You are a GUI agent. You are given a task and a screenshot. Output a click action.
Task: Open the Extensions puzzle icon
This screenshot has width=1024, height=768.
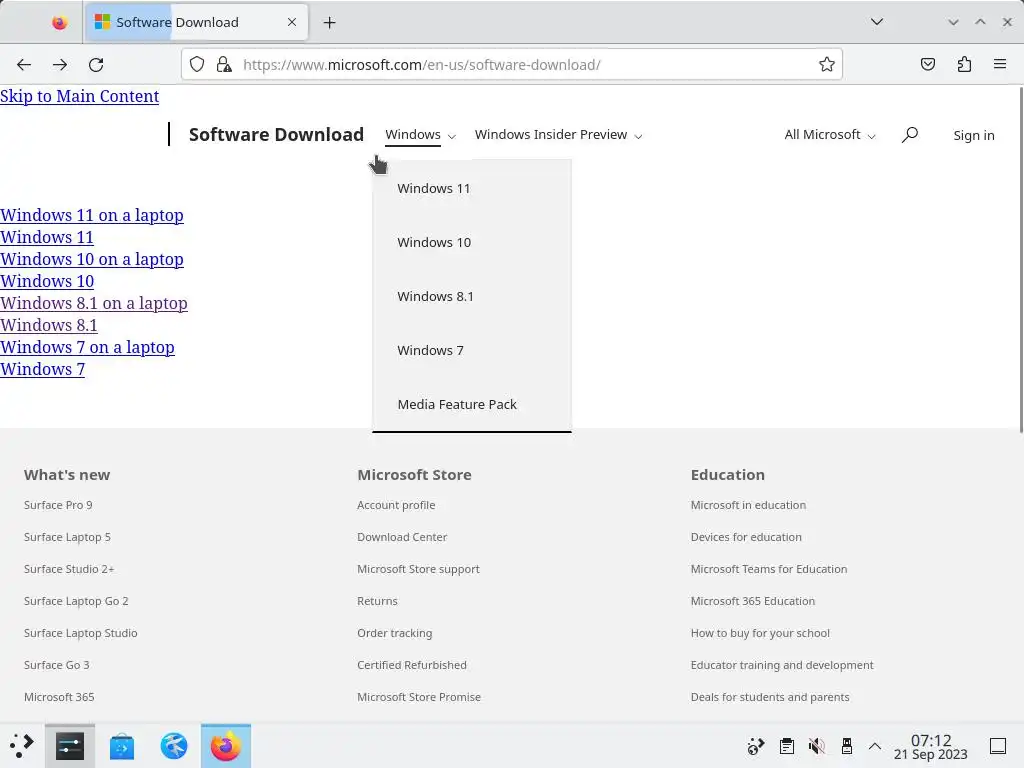(x=964, y=64)
